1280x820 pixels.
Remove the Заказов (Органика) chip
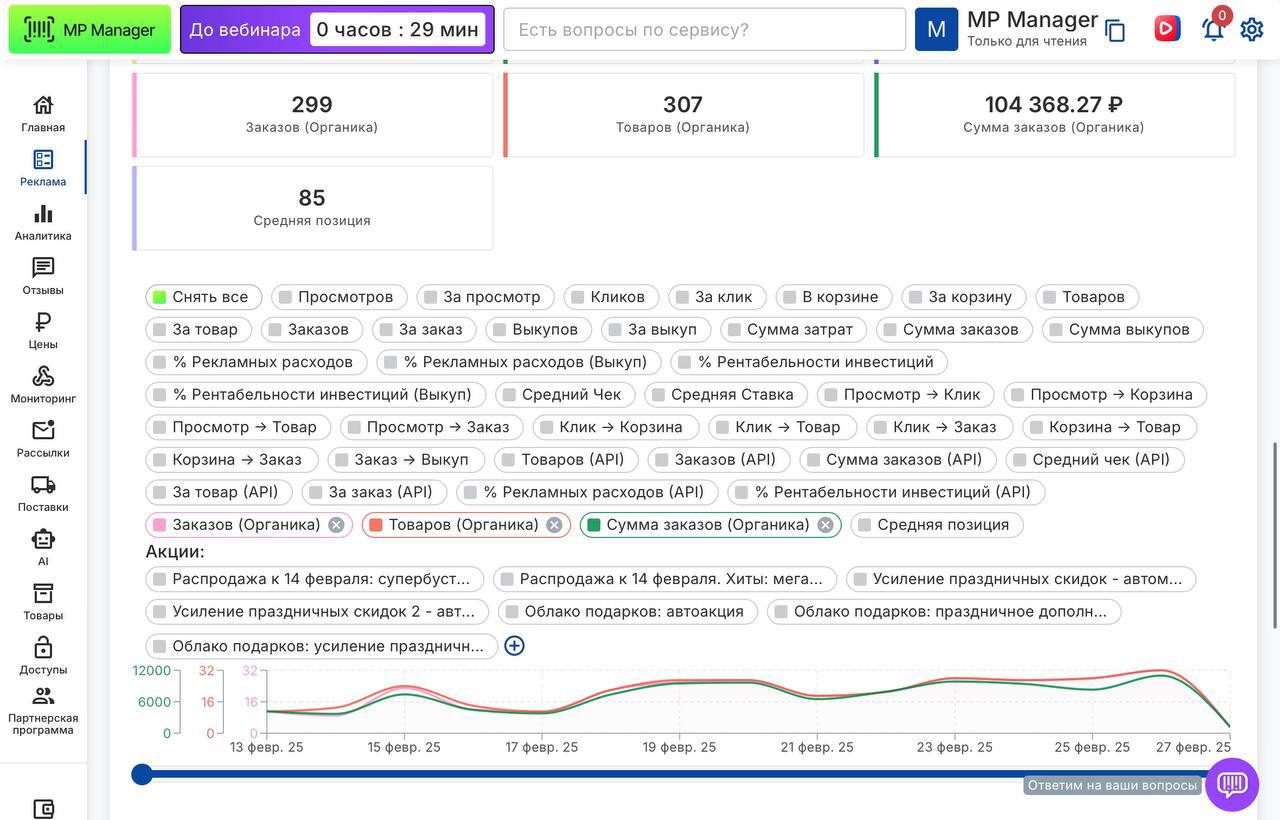[336, 525]
